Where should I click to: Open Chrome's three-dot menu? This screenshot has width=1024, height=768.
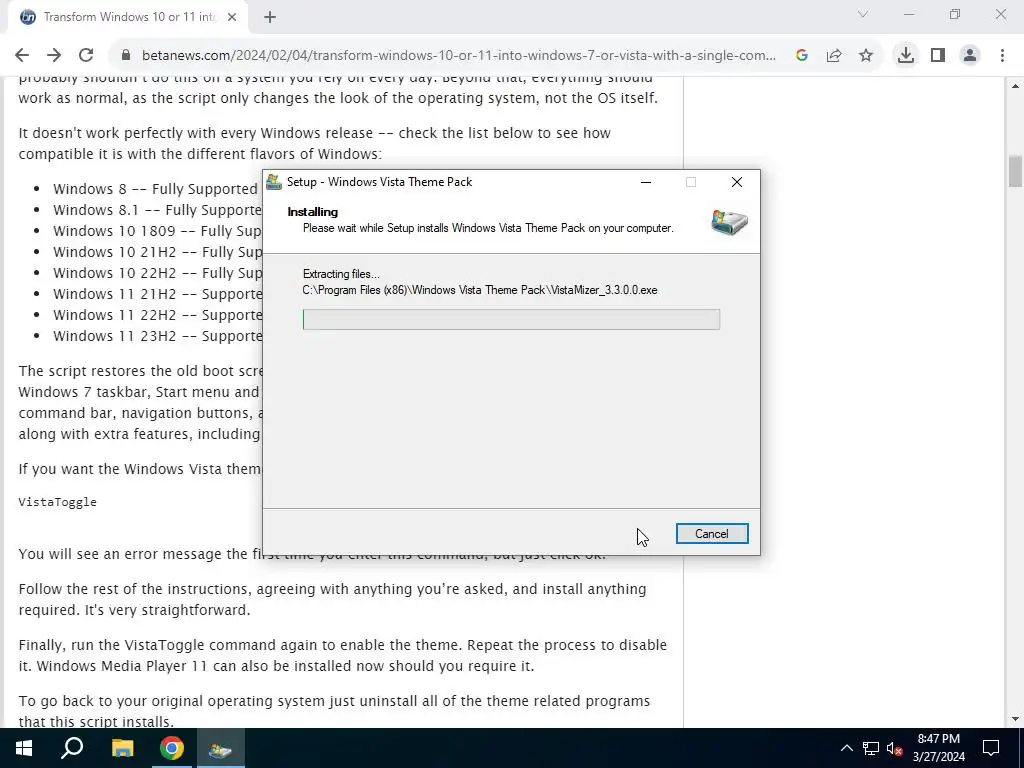click(1002, 56)
